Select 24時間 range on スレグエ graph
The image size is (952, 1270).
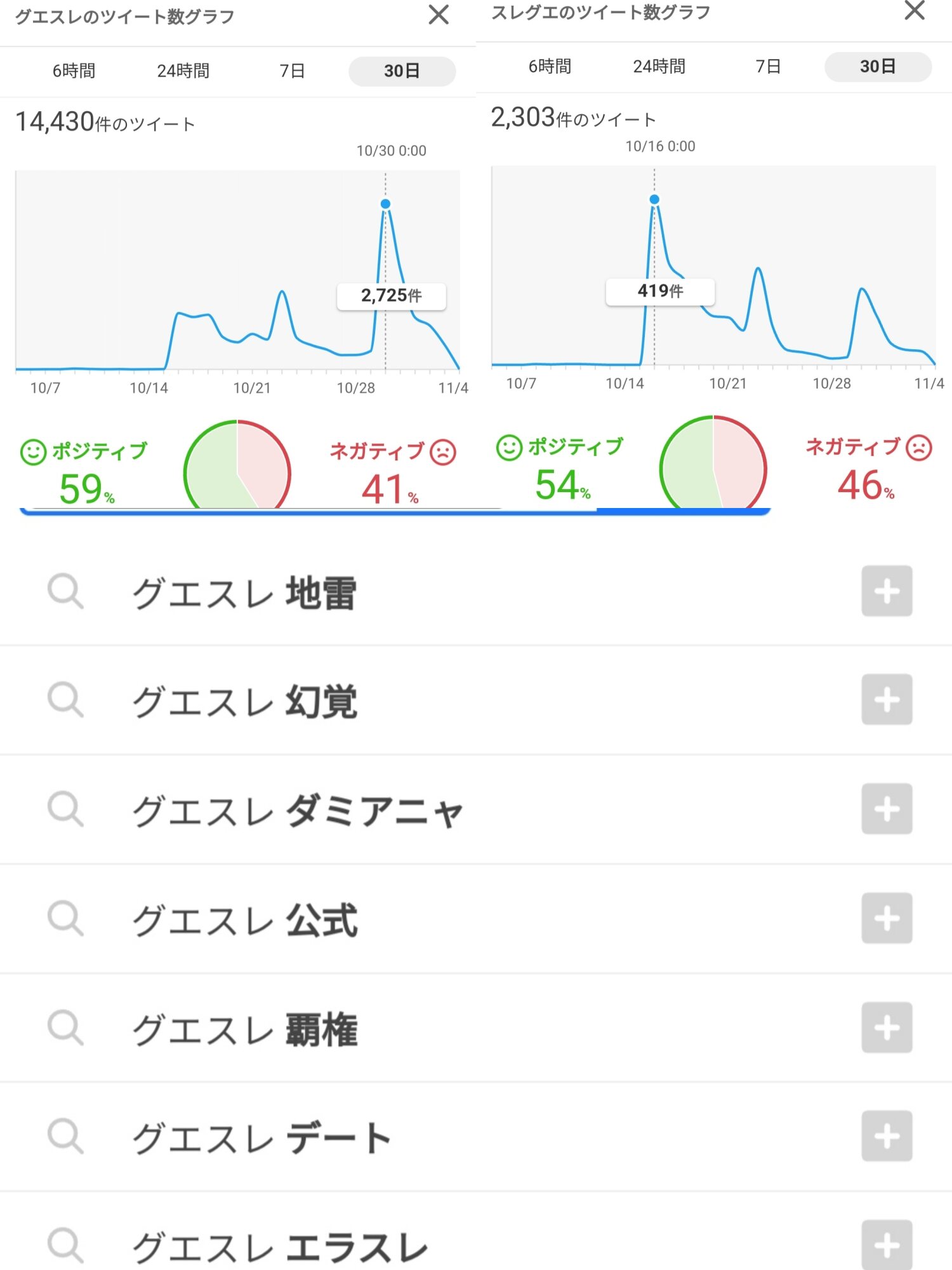(x=659, y=66)
